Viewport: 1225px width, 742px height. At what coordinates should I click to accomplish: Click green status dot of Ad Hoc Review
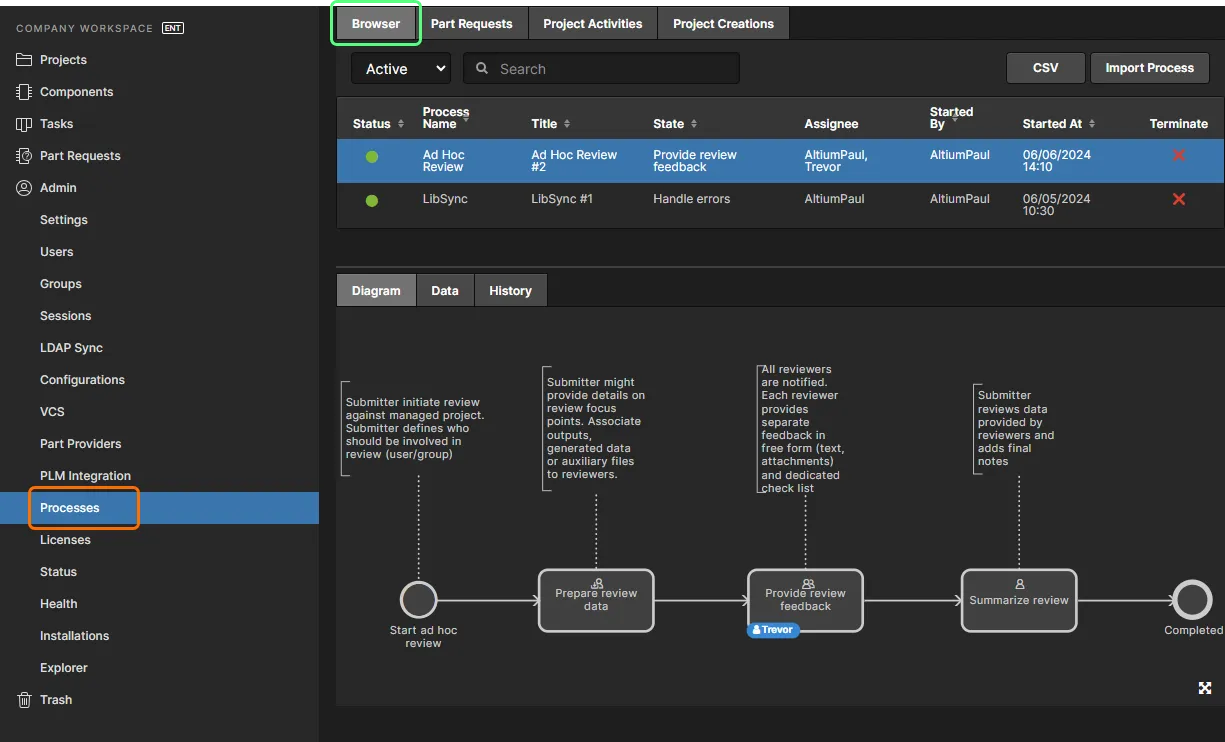point(372,157)
